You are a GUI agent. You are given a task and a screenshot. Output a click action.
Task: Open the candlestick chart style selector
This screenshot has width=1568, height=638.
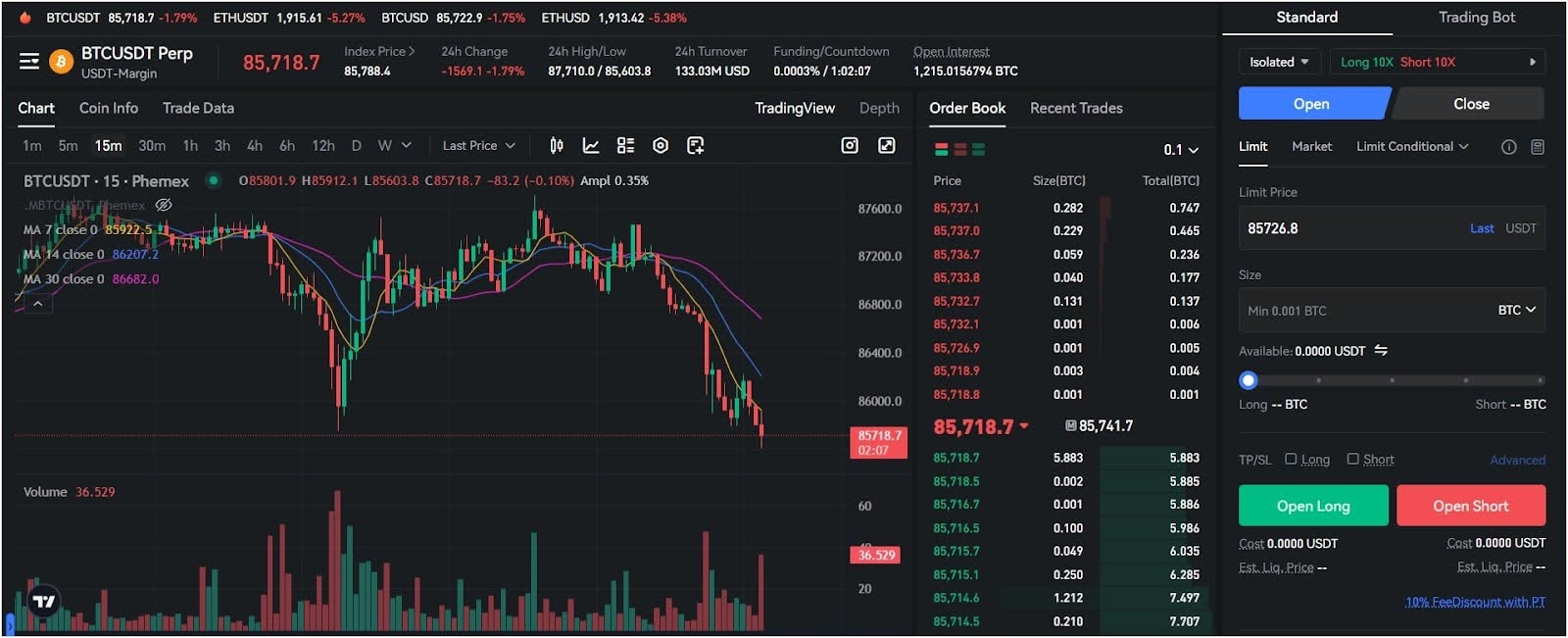pos(557,145)
